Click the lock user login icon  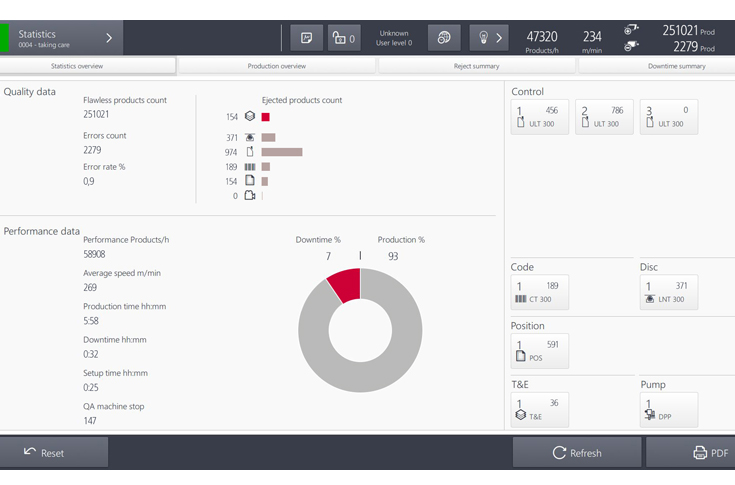pyautogui.click(x=344, y=38)
